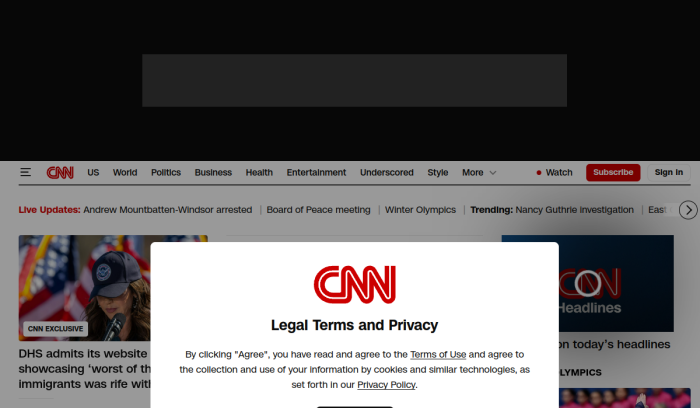700x408 pixels.
Task: Open Nancy Guthrie investigation trending link
Action: pos(575,210)
